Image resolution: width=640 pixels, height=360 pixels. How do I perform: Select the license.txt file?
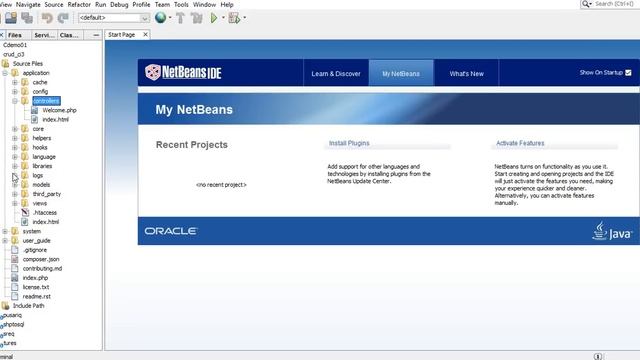(36, 287)
